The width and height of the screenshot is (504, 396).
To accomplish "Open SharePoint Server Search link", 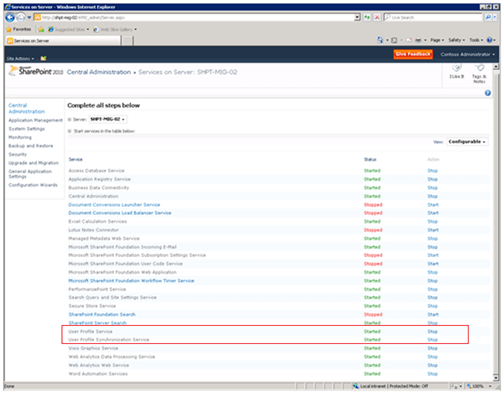I will [x=97, y=323].
